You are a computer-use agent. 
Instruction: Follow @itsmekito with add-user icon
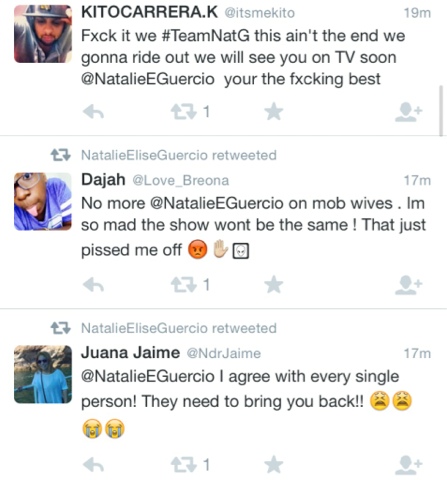[x=408, y=112]
